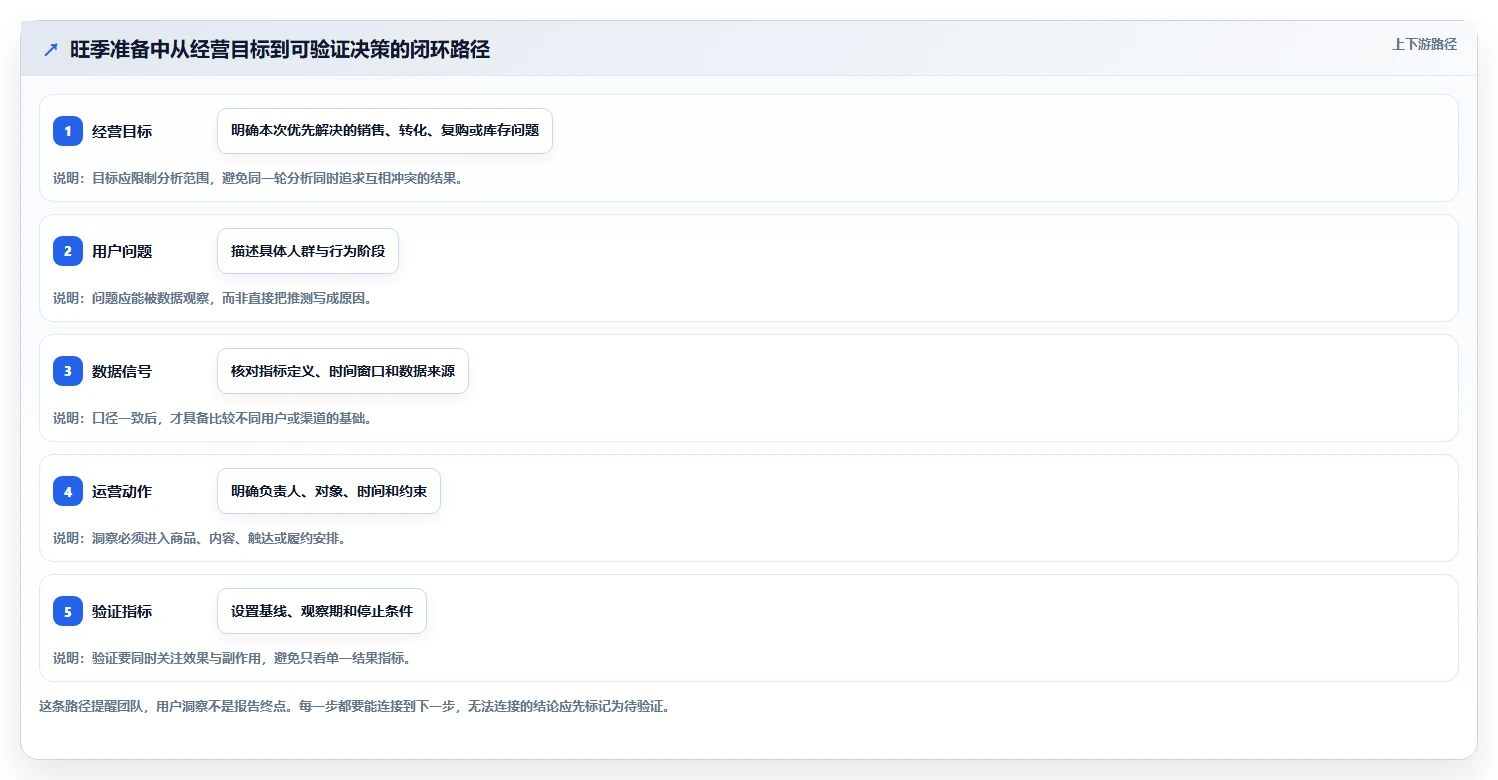Click the note 目标应限制分析范围

point(258,178)
